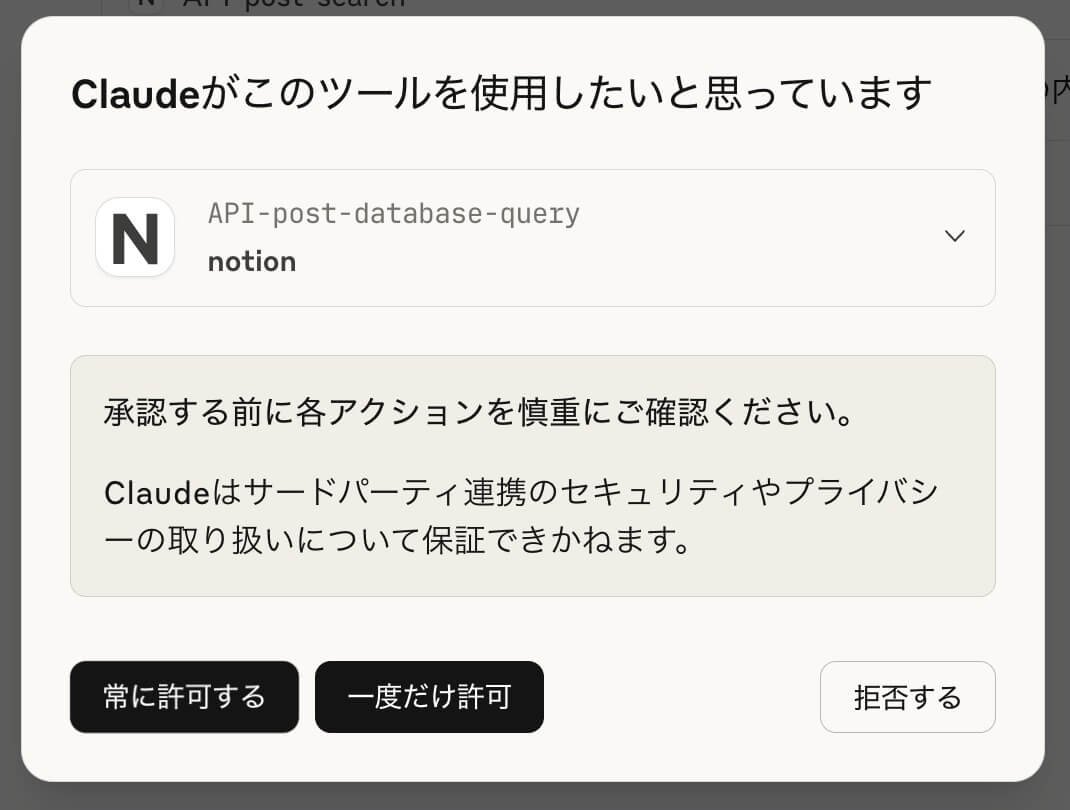Deny the request with 拒否する
This screenshot has width=1070, height=810.
tap(907, 697)
